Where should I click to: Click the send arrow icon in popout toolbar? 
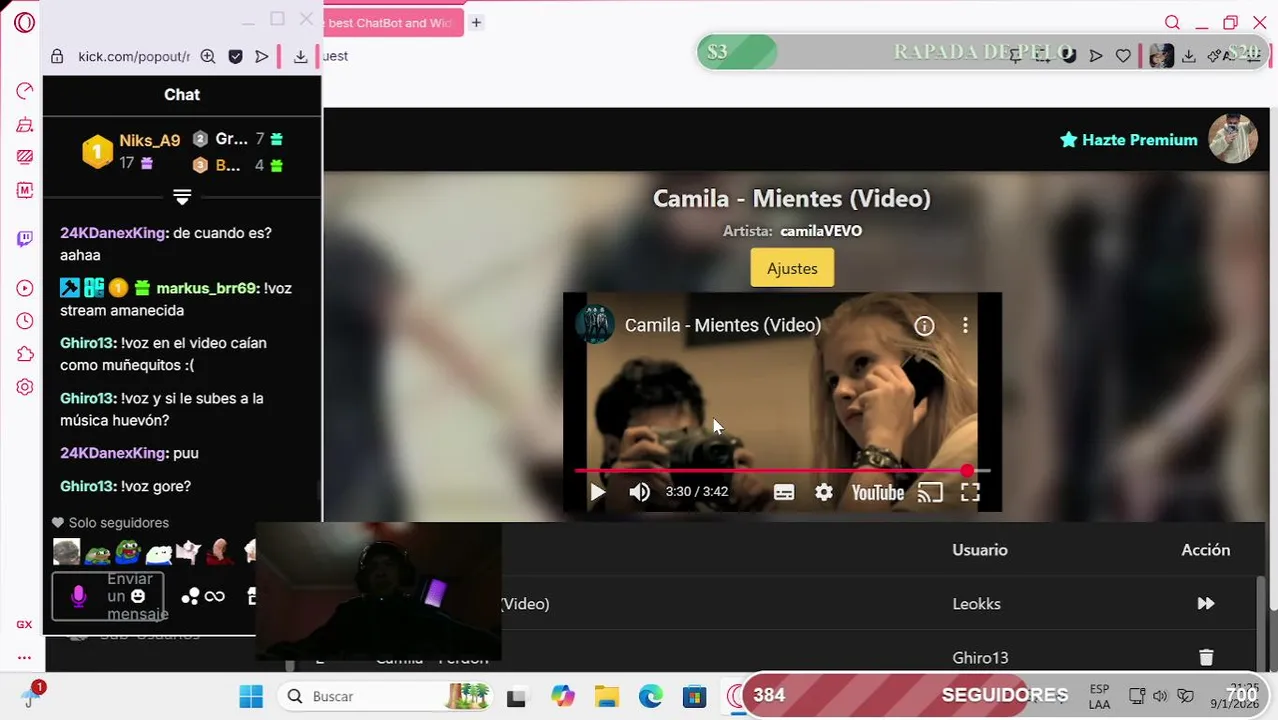pyautogui.click(x=262, y=57)
